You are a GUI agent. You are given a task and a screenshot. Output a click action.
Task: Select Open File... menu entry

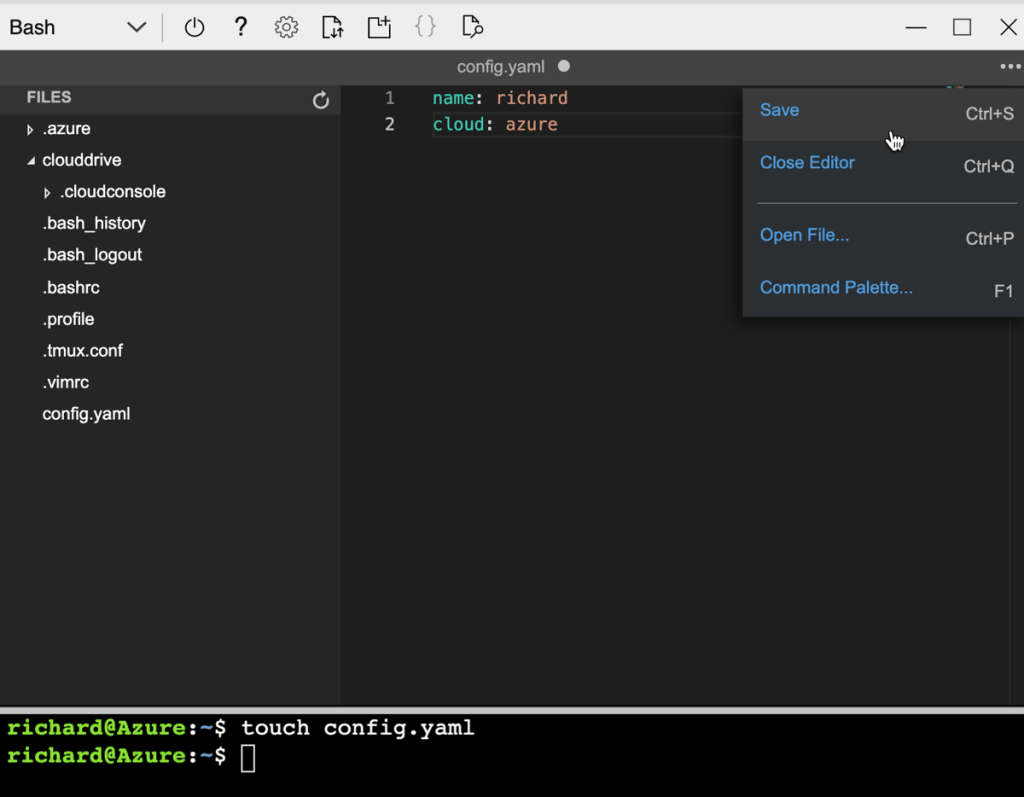(x=804, y=236)
